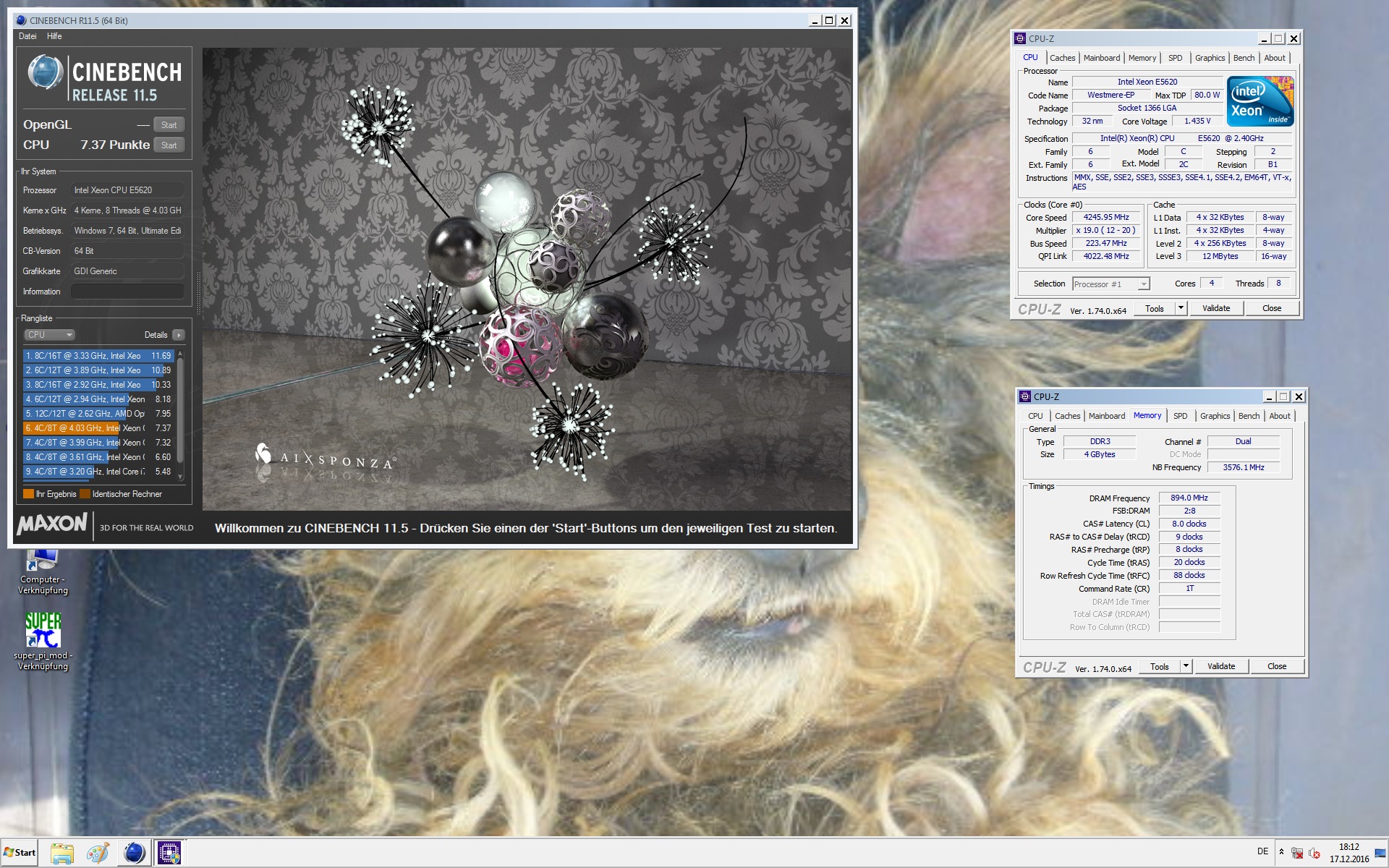Click the volume tray icon

click(x=1314, y=853)
